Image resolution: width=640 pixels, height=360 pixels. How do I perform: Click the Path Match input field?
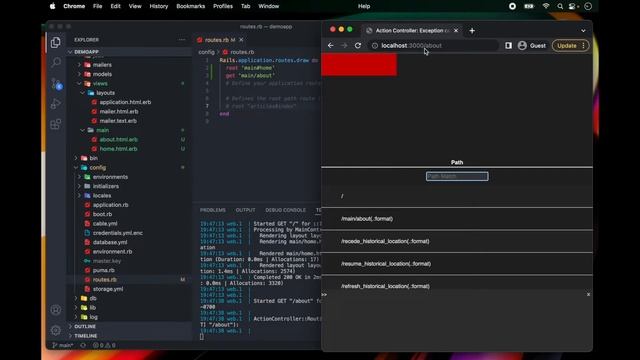(457, 176)
